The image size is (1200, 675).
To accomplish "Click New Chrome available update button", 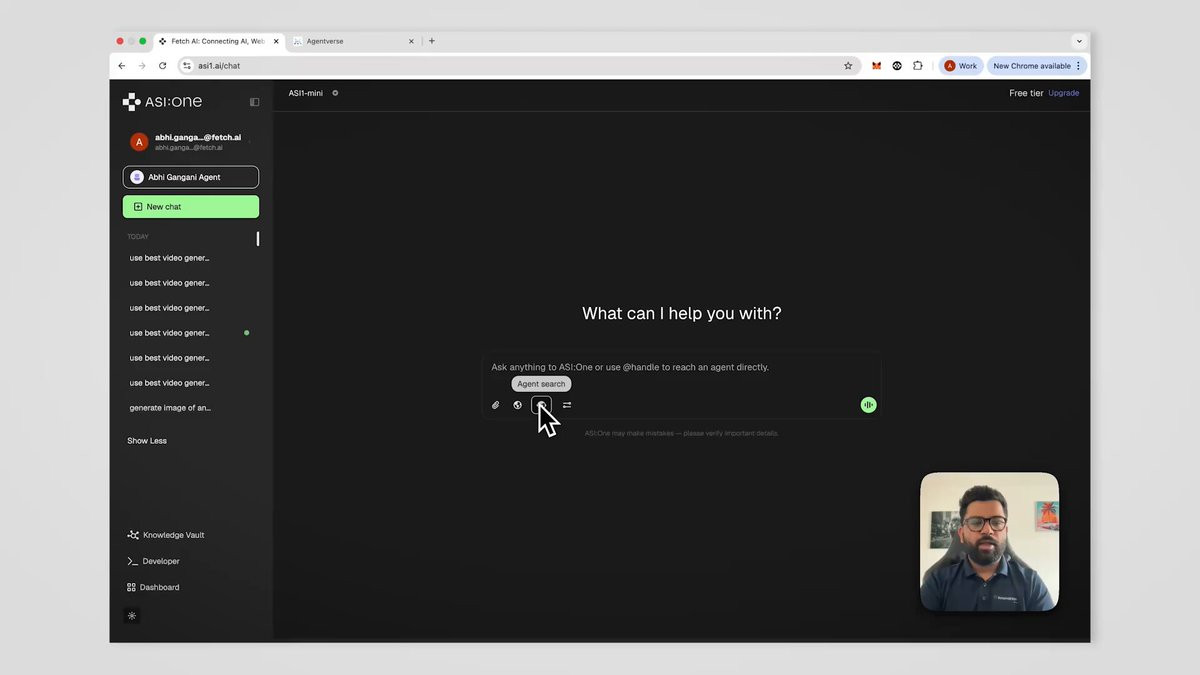I will tap(1037, 66).
